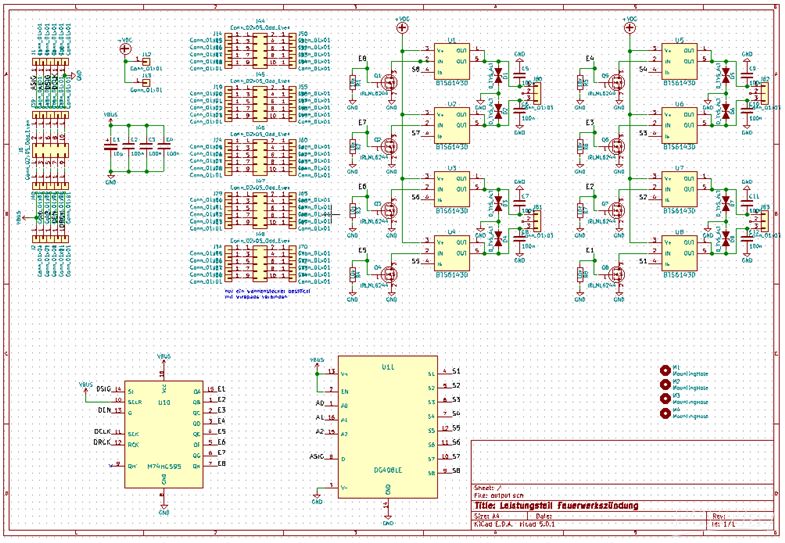The height and width of the screenshot is (543, 785).
Task: Select the title text Leistungsteil Feuerwerkszündung
Action: (556, 505)
